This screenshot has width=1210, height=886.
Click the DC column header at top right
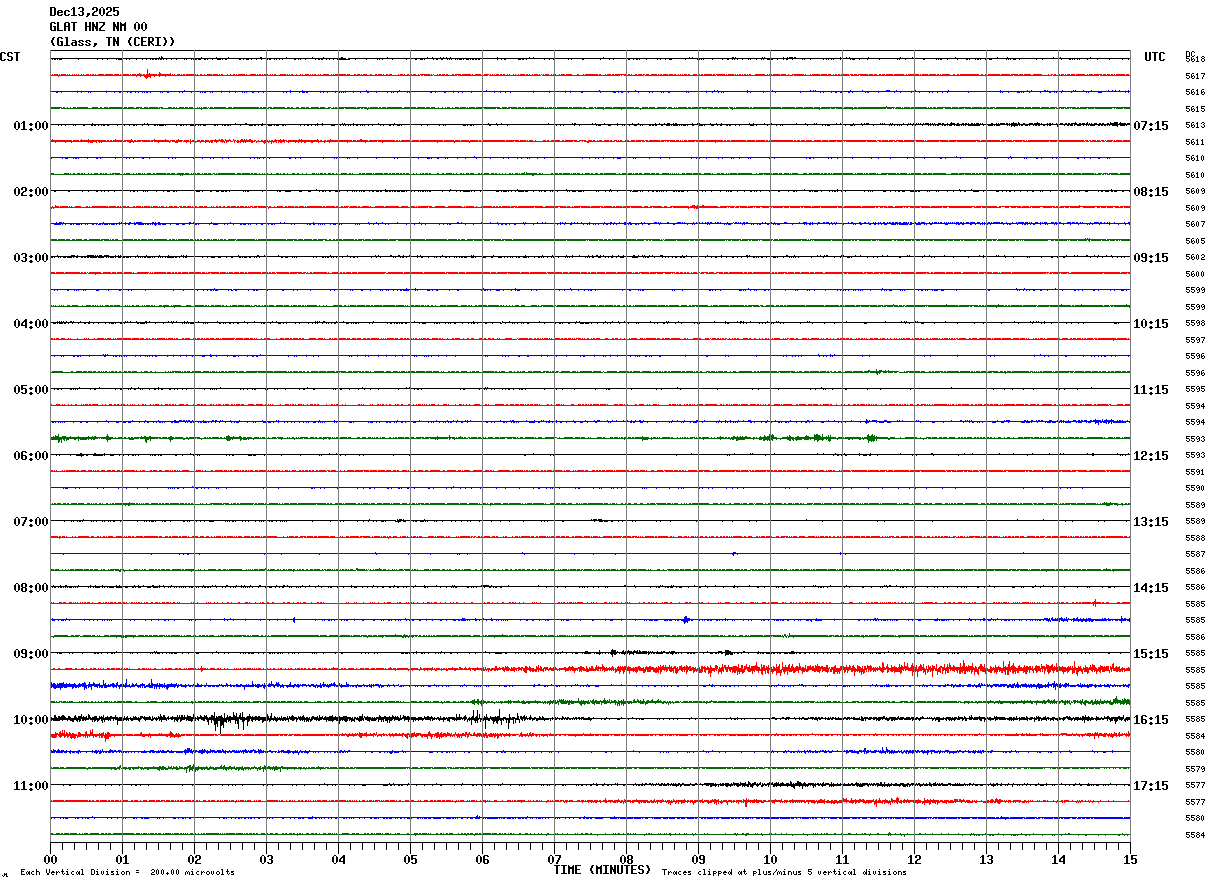(1190, 54)
